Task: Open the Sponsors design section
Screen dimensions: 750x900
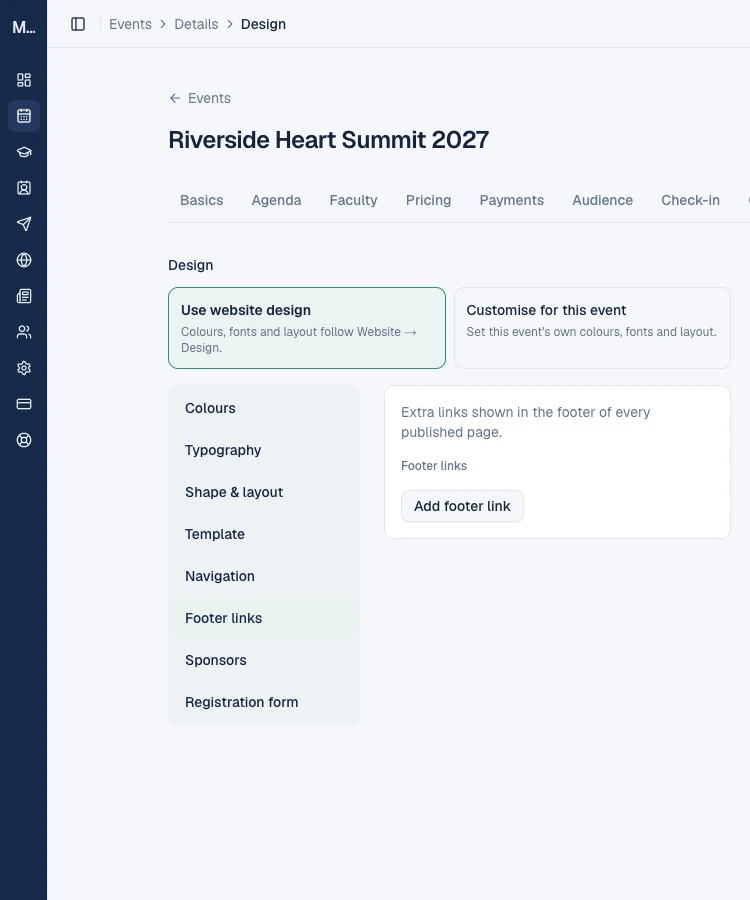Action: (264, 660)
